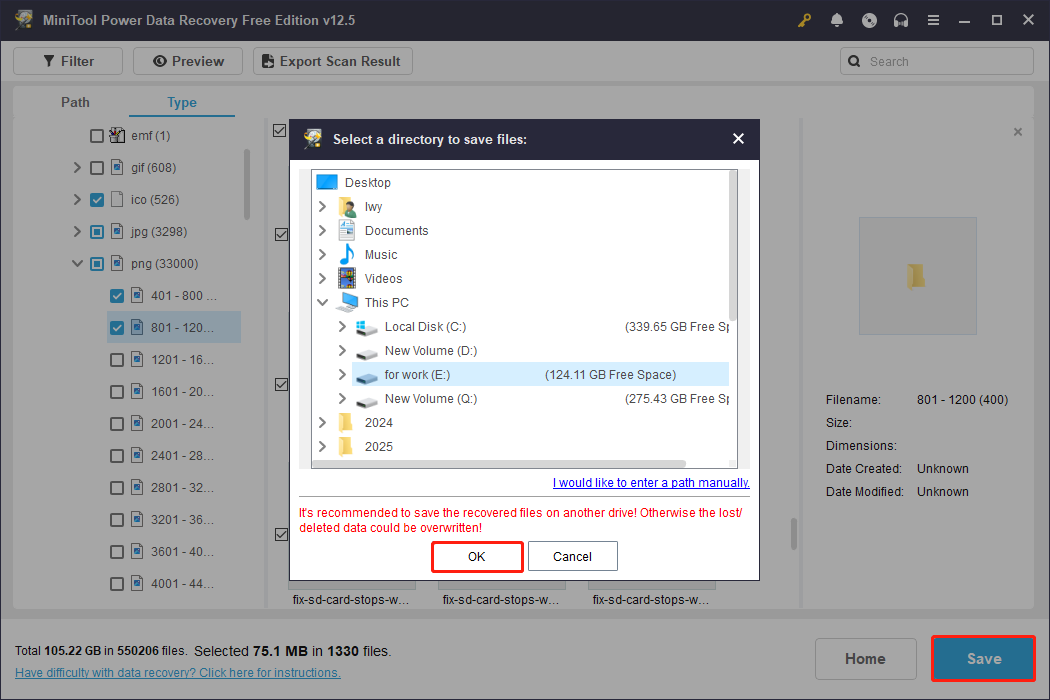
Task: Expand the Videos node in dialog
Action: (x=323, y=278)
